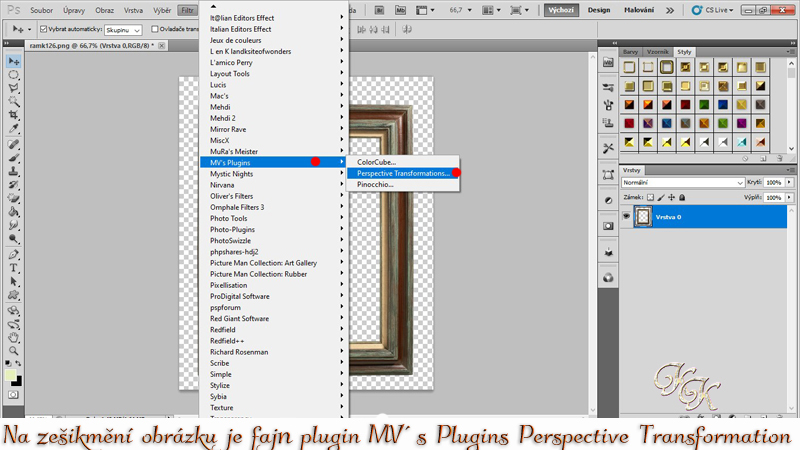Select the Zoom tool in toolbox
This screenshot has height=450, width=800.
[13, 351]
